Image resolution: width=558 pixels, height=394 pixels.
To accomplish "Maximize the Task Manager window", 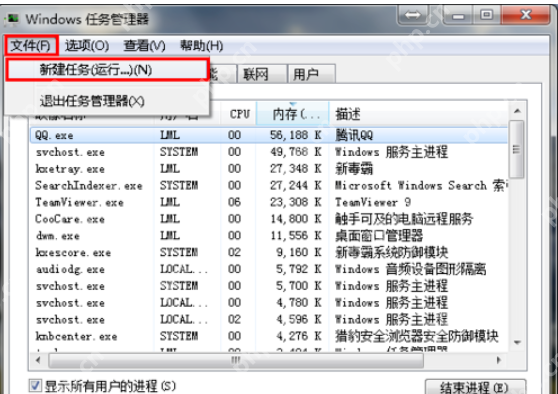I will point(486,15).
